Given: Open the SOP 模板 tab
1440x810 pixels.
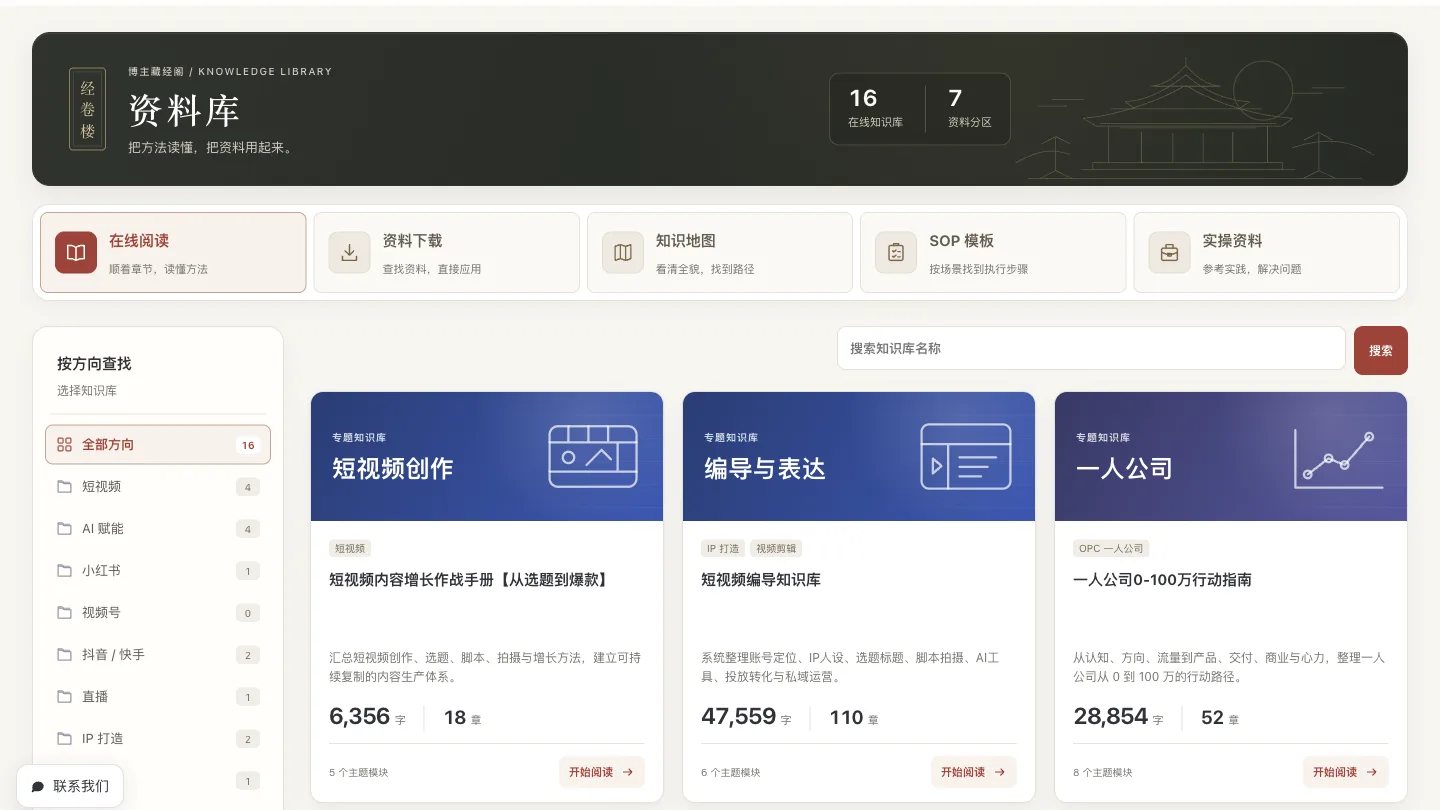Looking at the screenshot, I should click(993, 252).
